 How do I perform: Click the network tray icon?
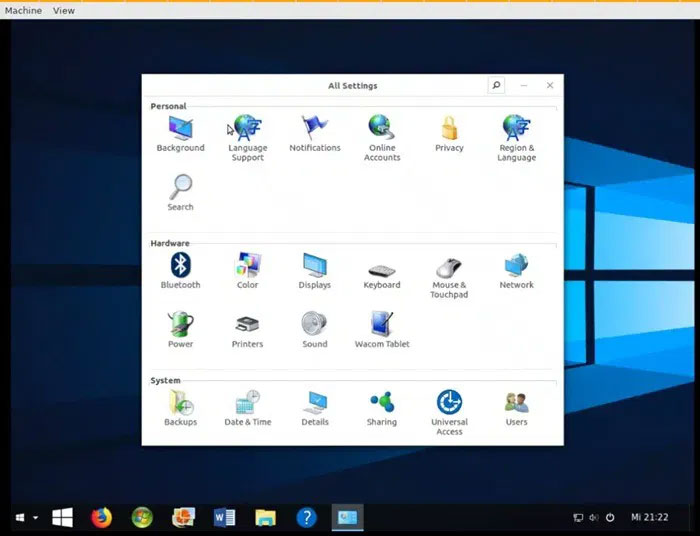(578, 518)
